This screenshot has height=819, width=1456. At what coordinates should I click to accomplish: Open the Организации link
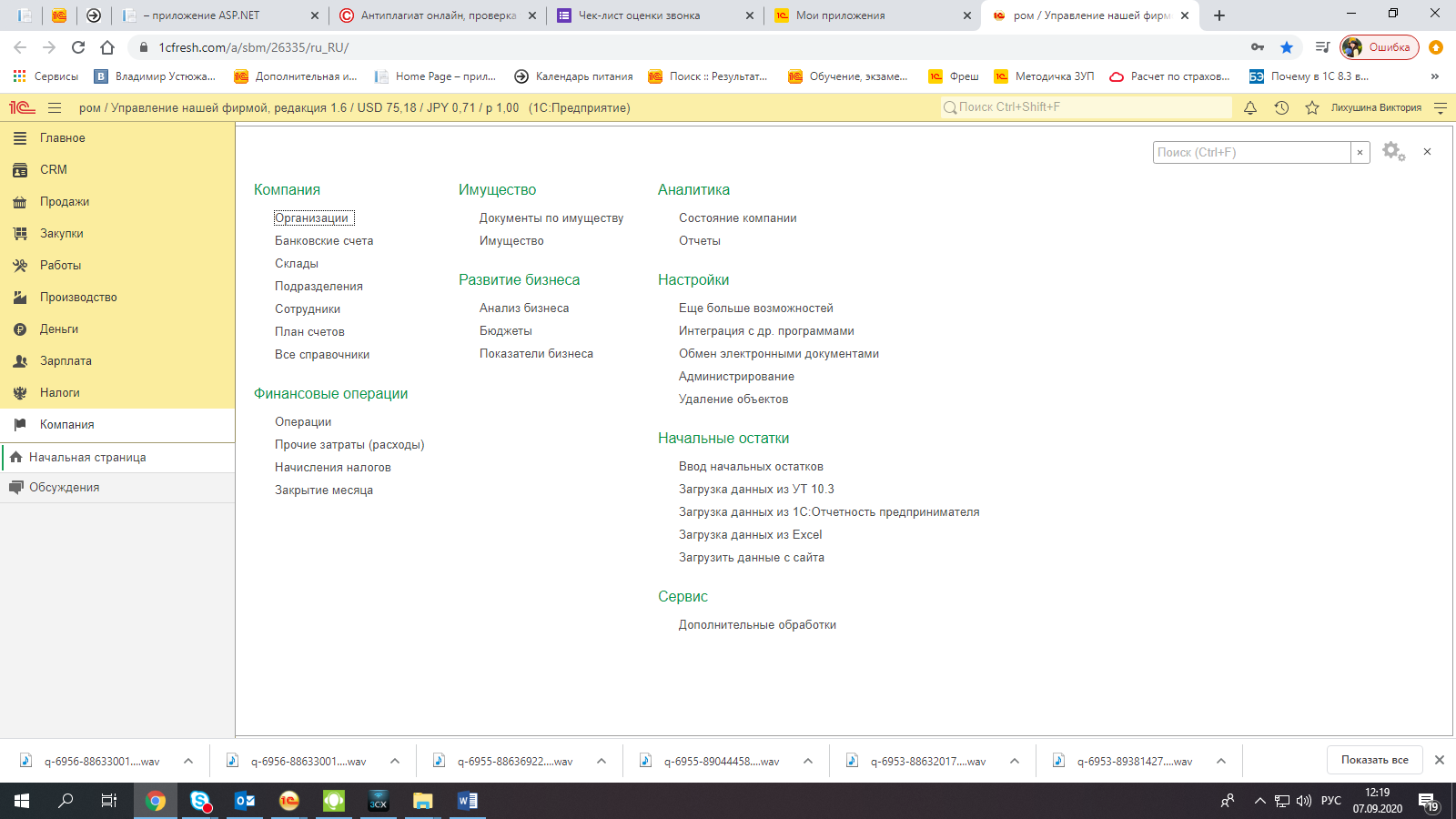(312, 218)
